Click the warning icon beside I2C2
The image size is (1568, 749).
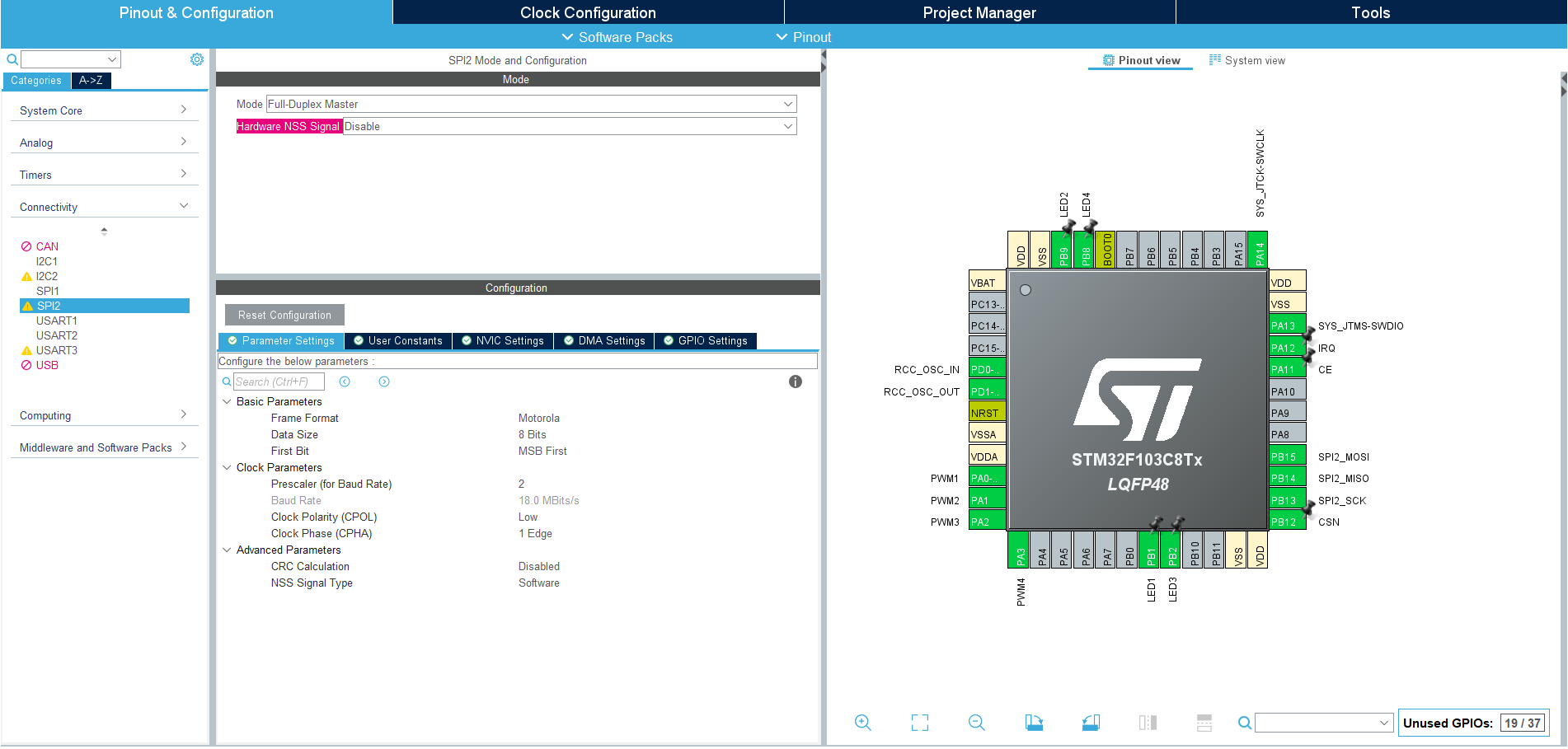coord(26,276)
